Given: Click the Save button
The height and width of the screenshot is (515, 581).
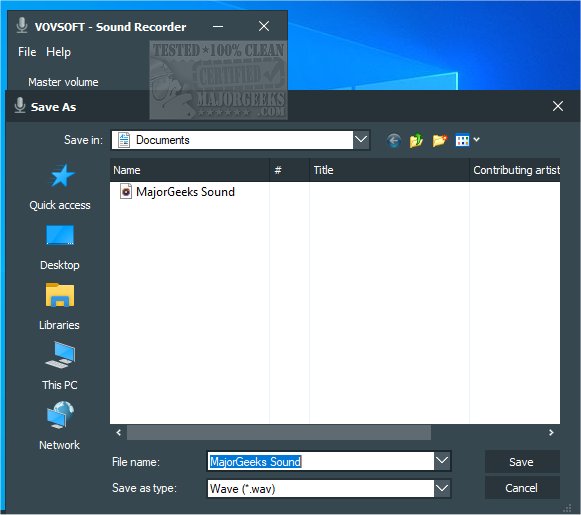Looking at the screenshot, I should 522,462.
